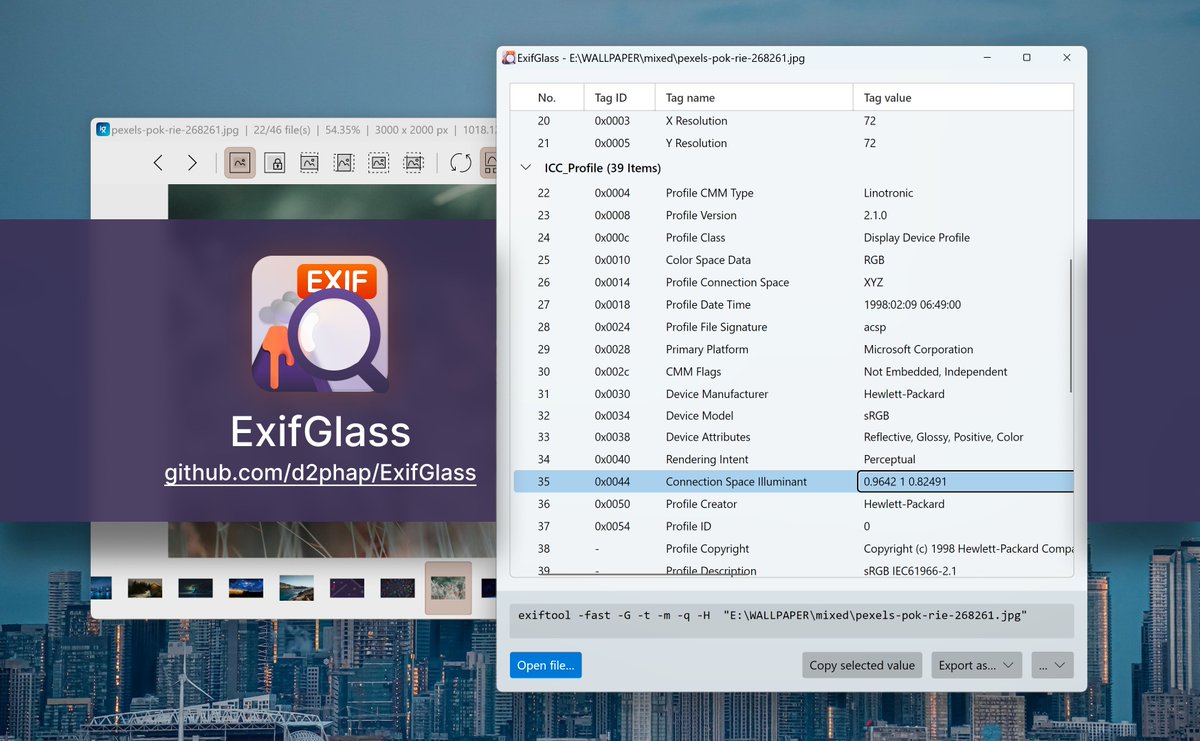Open github.com/d2phap/ExifGlass link
The height and width of the screenshot is (741, 1200).
point(320,473)
